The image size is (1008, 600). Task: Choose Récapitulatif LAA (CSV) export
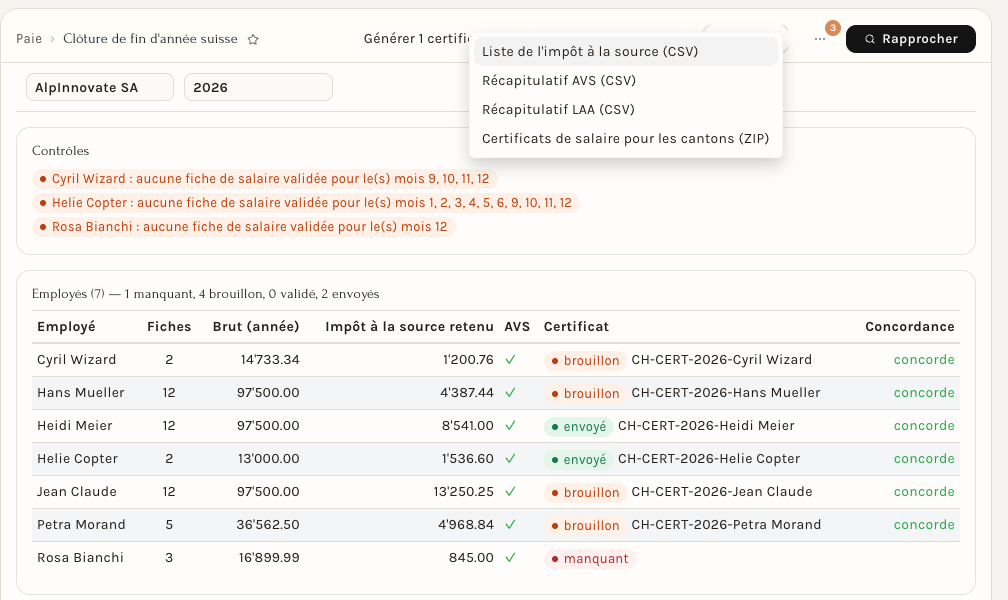coord(626,109)
